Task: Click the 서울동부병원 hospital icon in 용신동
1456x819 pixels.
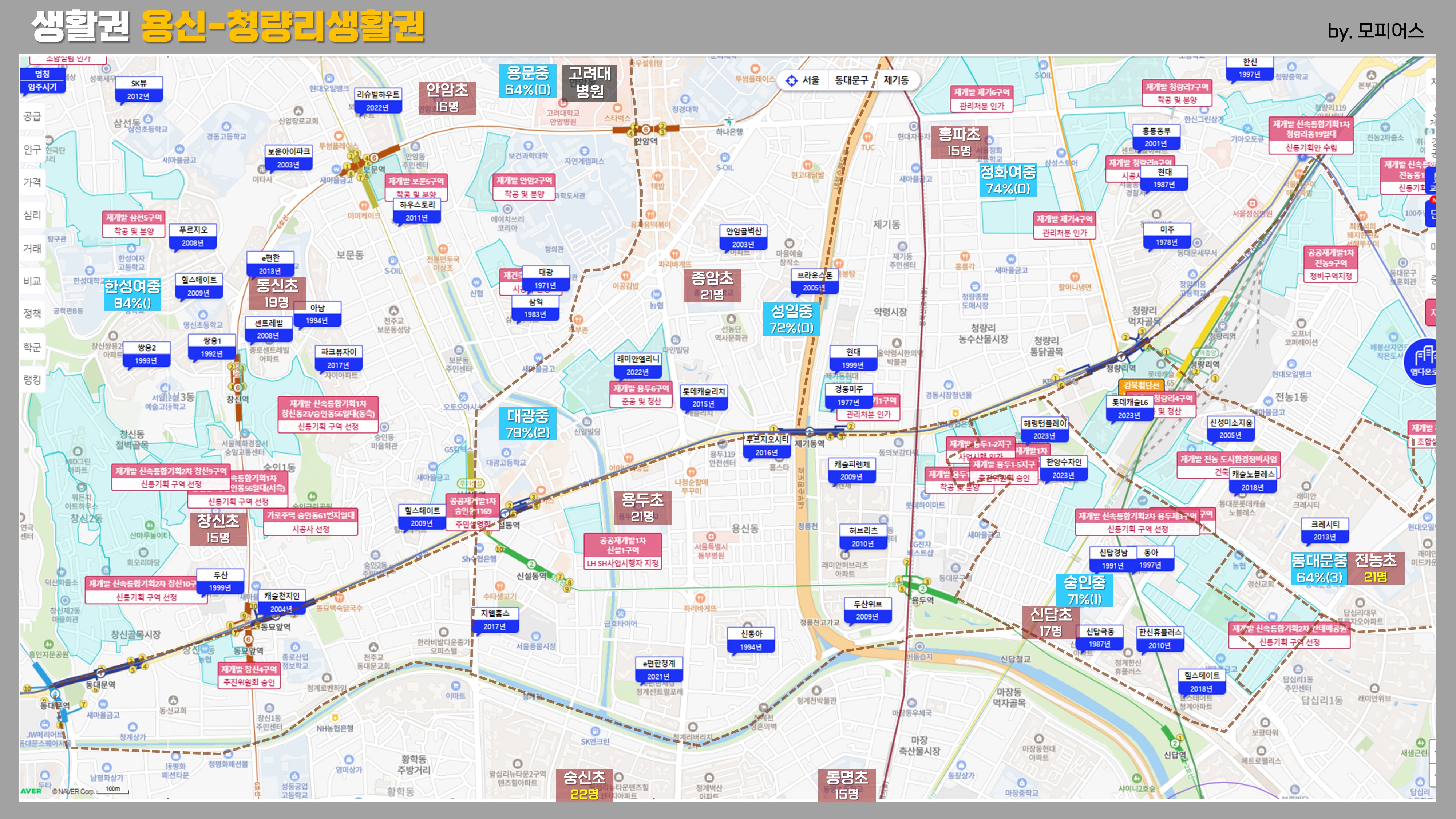Action: [x=711, y=537]
